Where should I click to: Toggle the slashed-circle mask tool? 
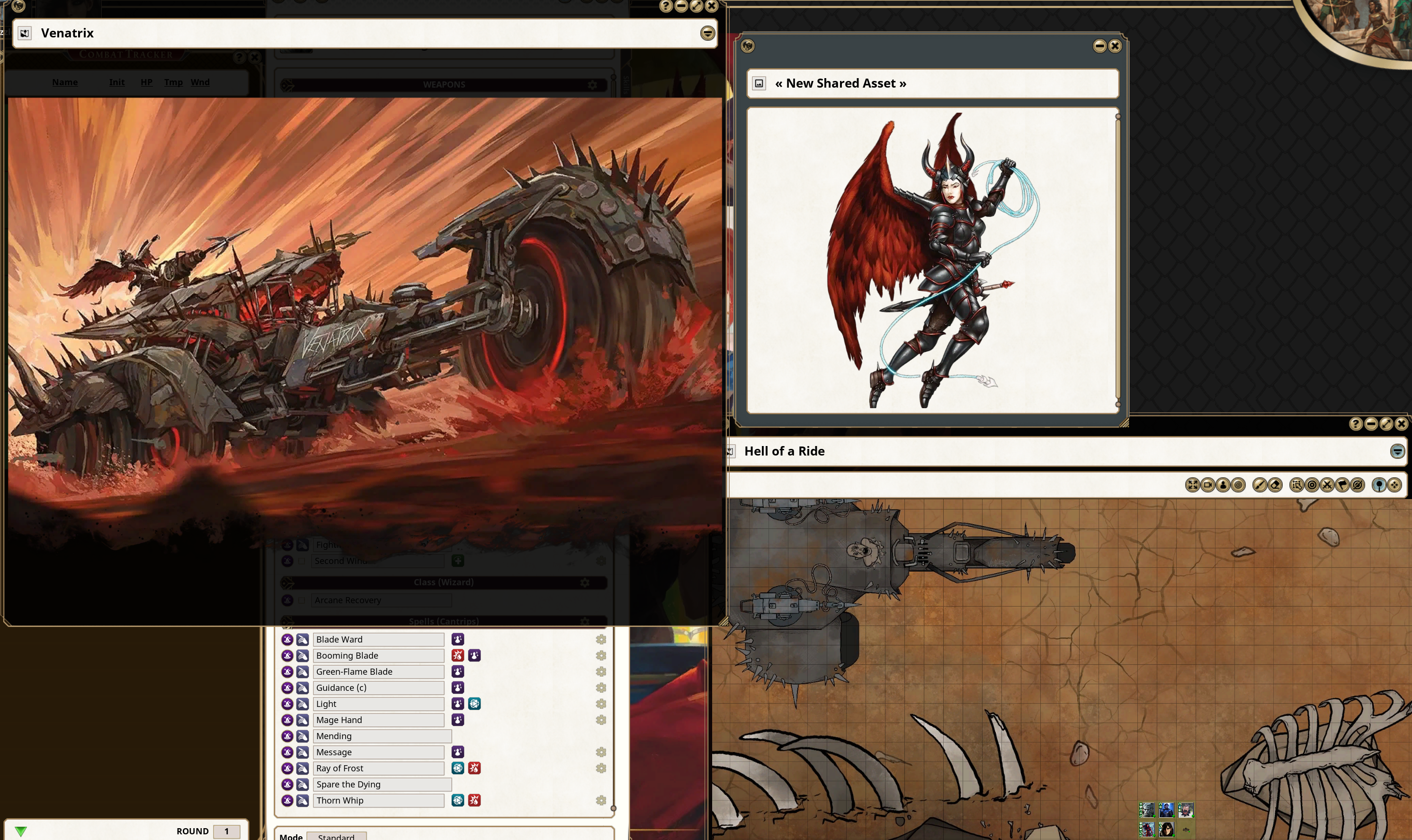1358,485
